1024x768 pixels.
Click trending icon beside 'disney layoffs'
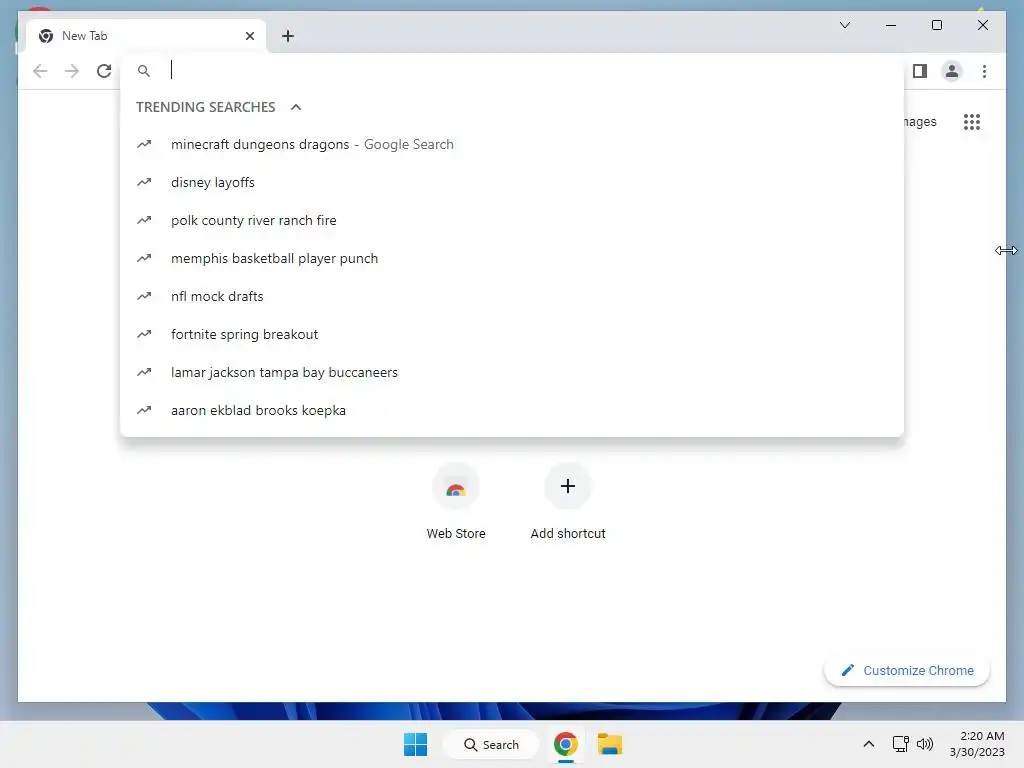(144, 182)
